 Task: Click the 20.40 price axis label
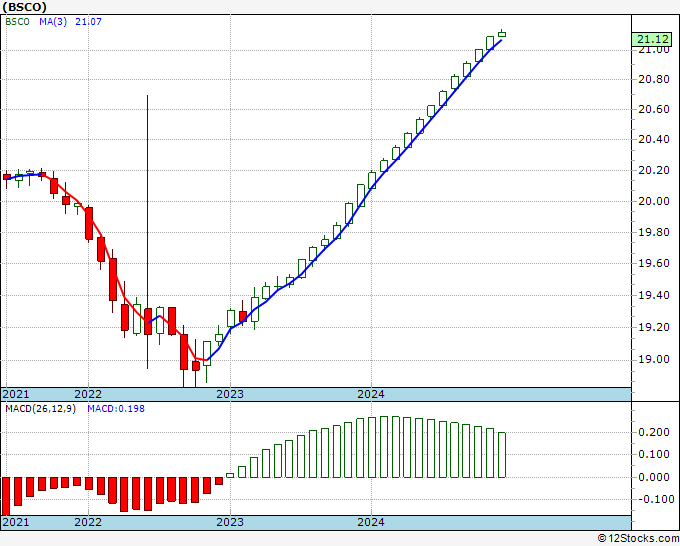click(x=654, y=140)
